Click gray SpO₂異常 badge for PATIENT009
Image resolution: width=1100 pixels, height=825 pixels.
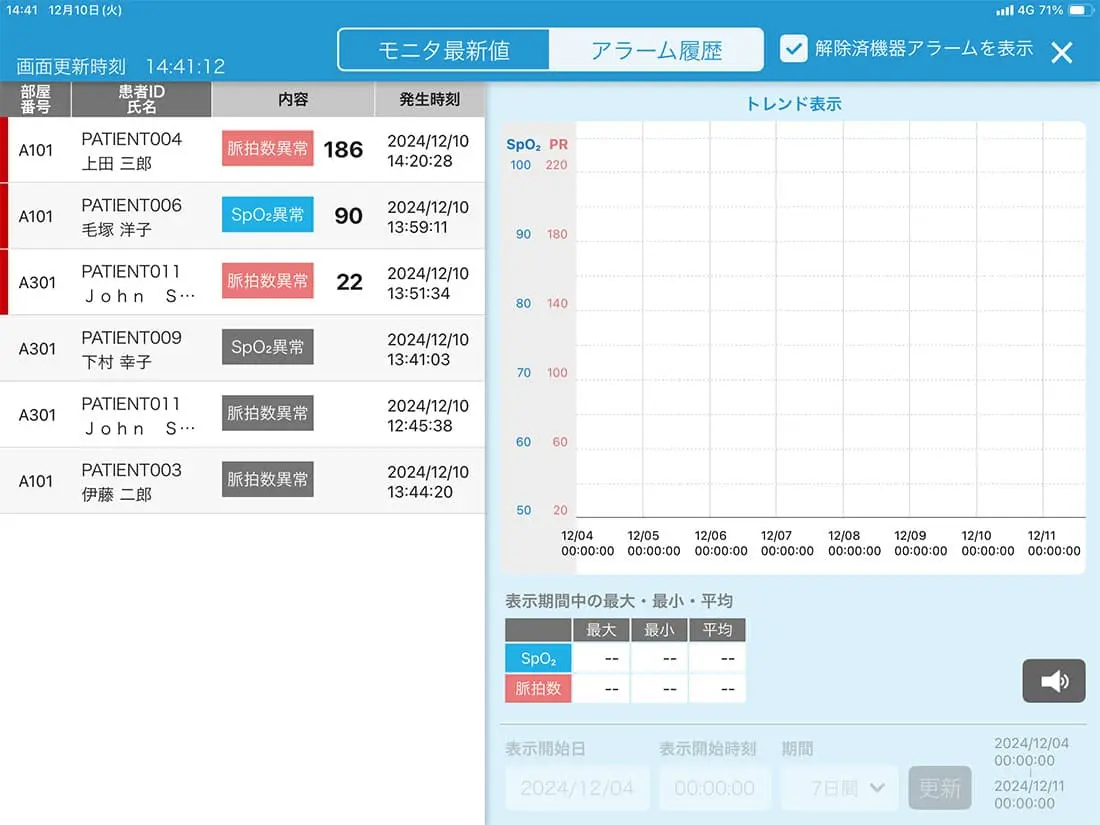(x=267, y=347)
